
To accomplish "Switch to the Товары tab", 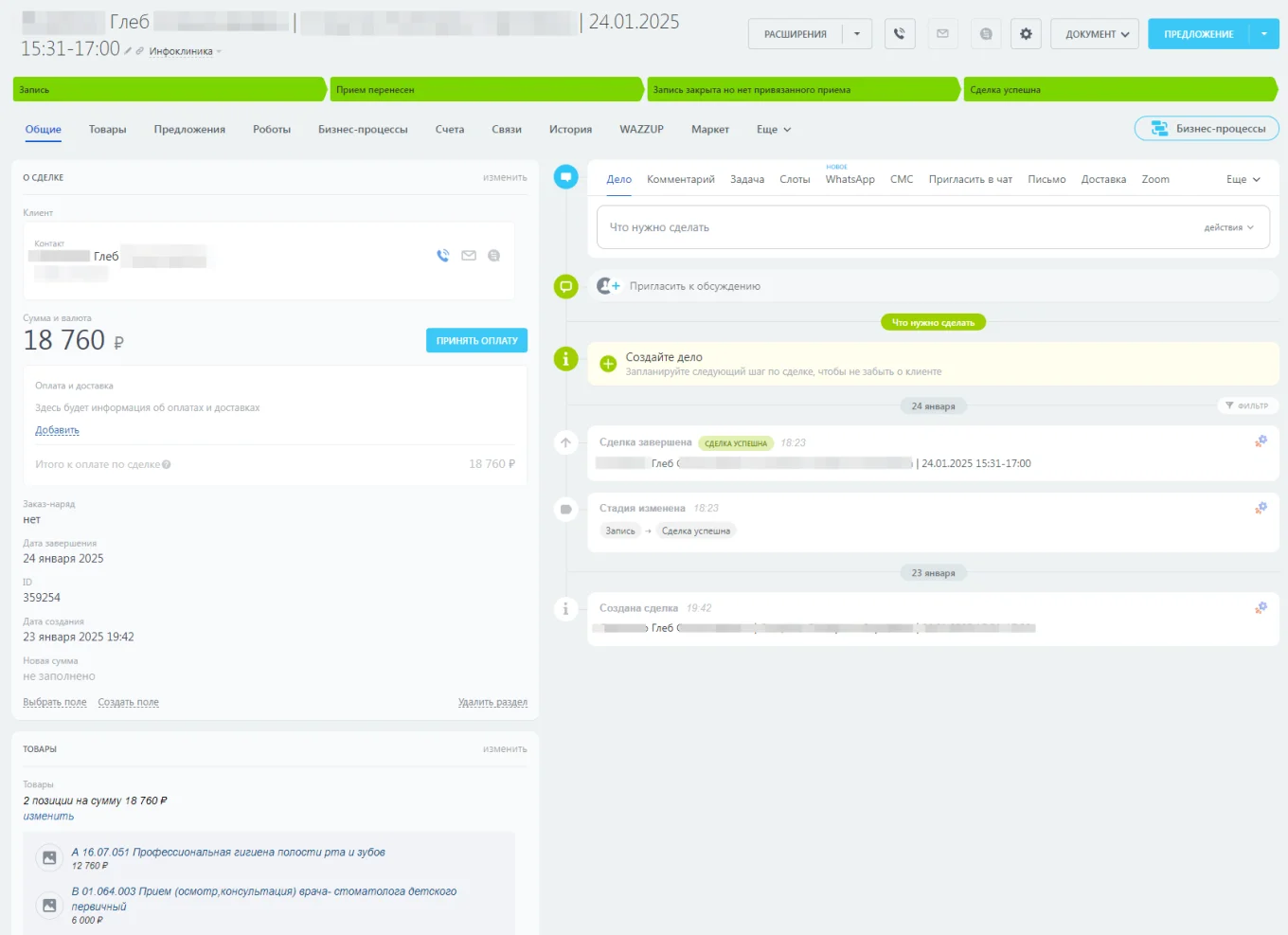I will click(x=107, y=130).
